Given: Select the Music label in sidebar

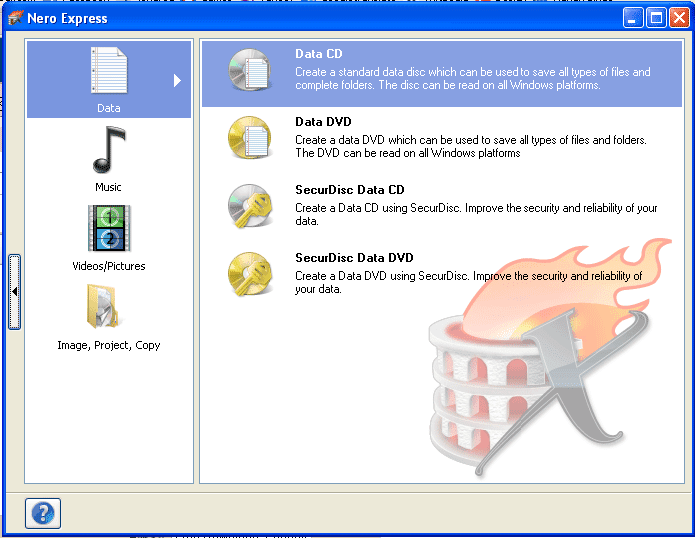Looking at the screenshot, I should pos(108,187).
